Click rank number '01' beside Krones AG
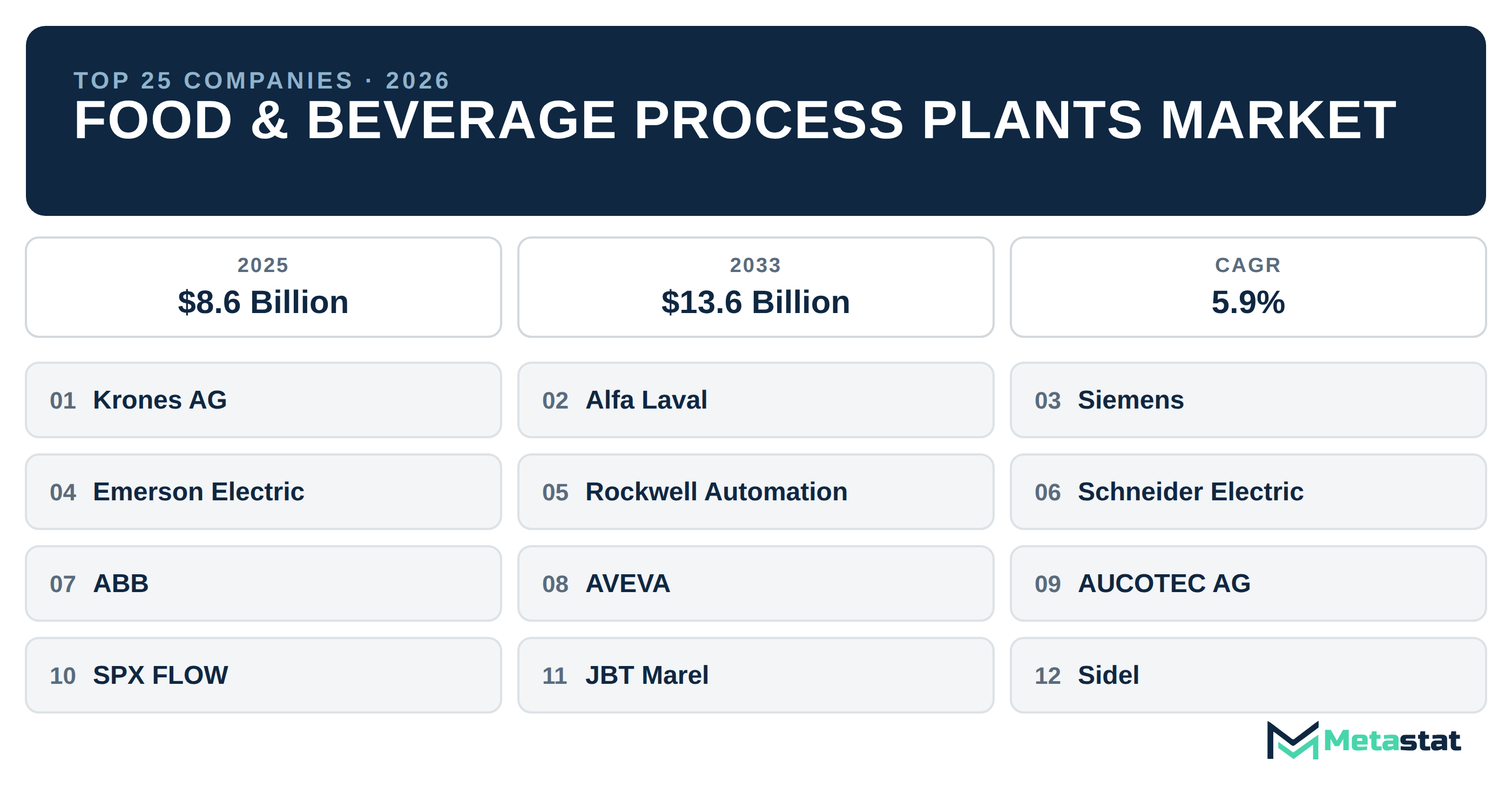The height and width of the screenshot is (788, 1512). [63, 401]
